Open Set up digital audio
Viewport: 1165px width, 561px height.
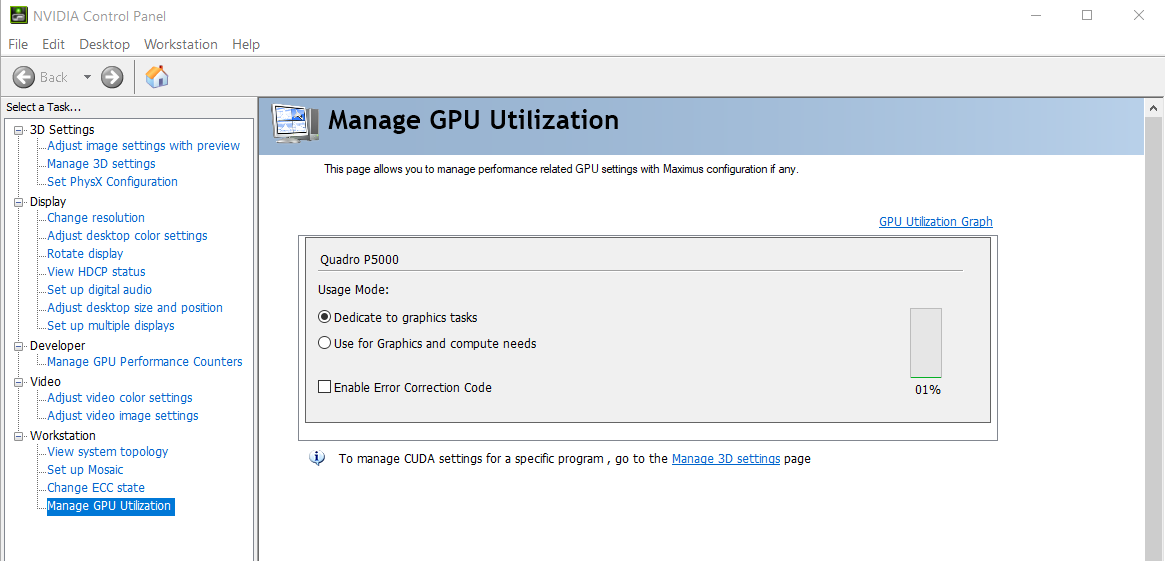point(100,290)
